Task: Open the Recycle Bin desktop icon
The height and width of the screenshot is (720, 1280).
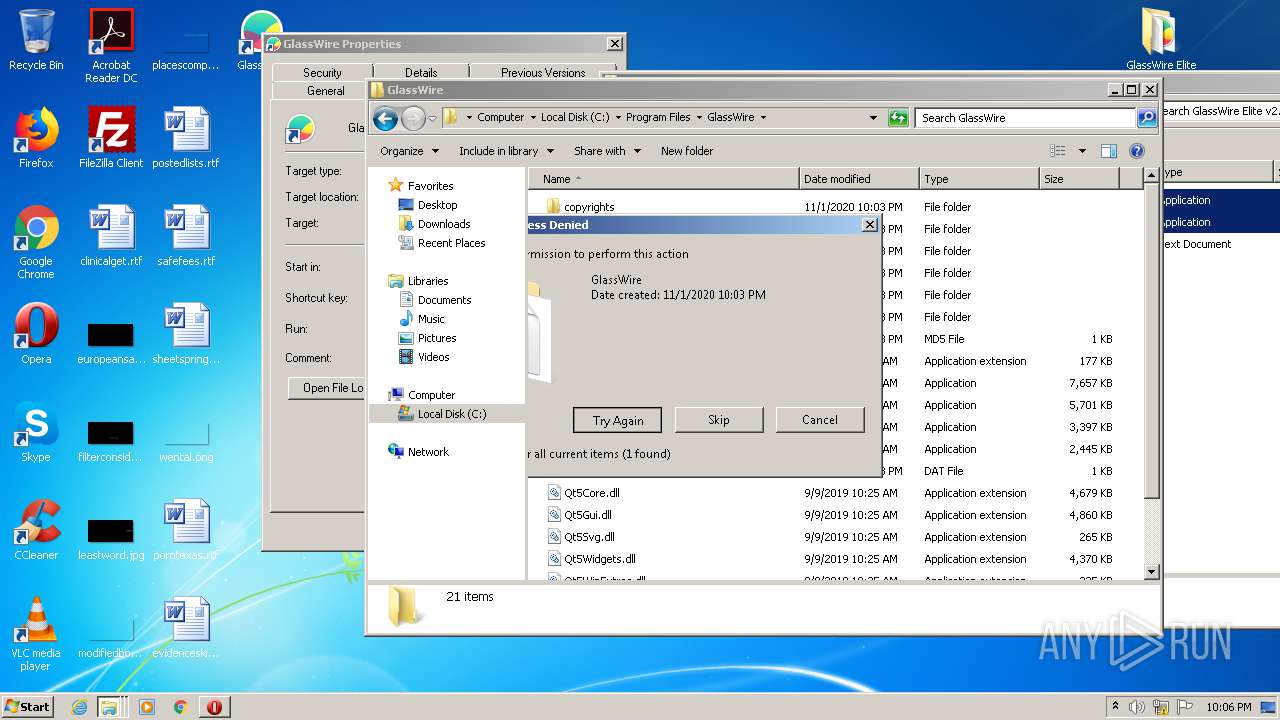Action: click(x=36, y=40)
